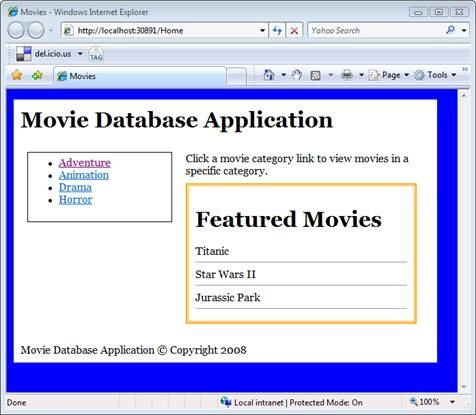476x415 pixels.
Task: Click the Add to Favorites icon
Action: [x=37, y=75]
